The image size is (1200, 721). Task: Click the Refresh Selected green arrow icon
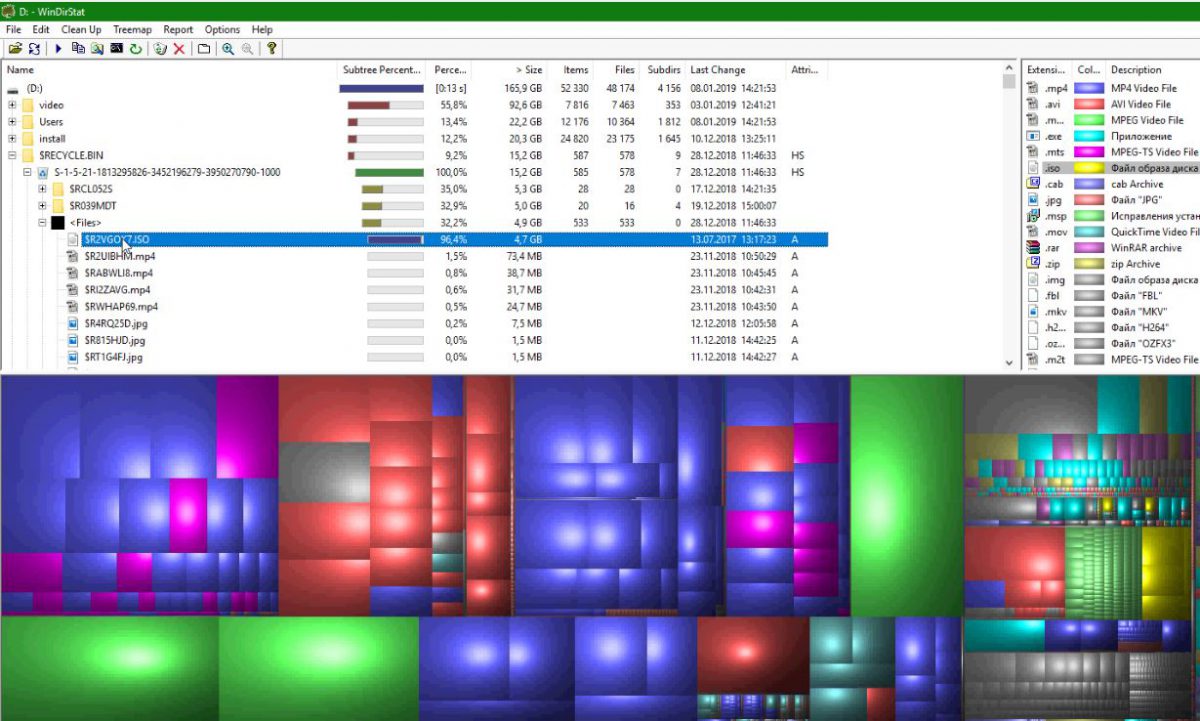[136, 48]
